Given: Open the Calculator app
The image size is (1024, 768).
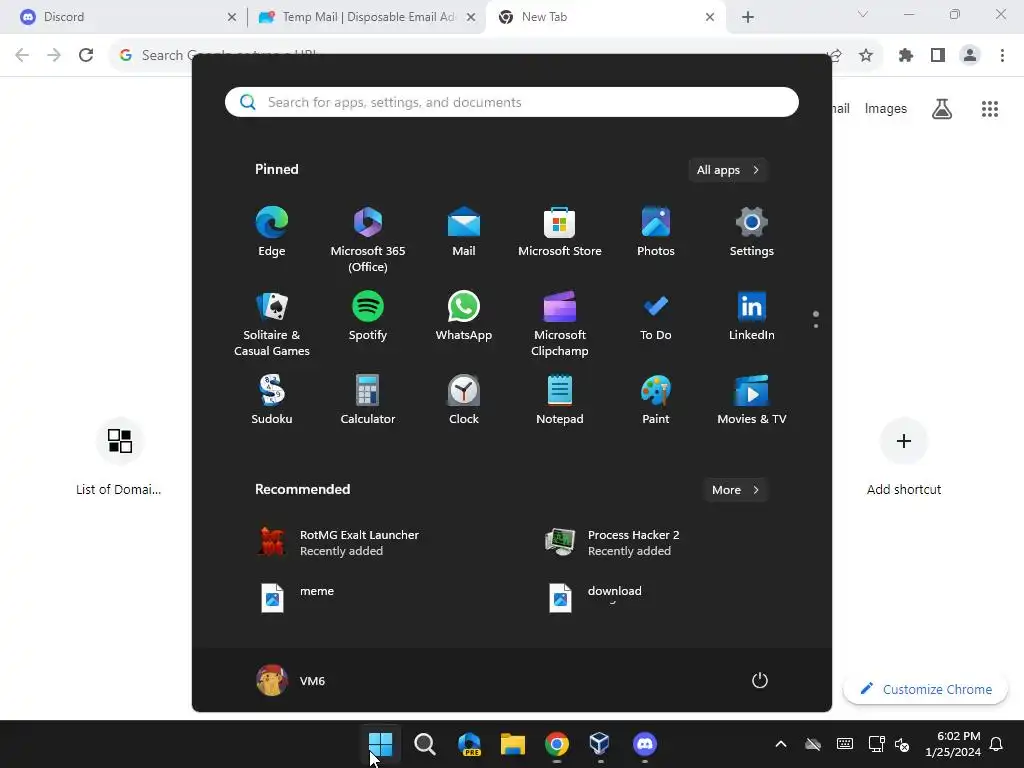Looking at the screenshot, I should click(x=368, y=400).
